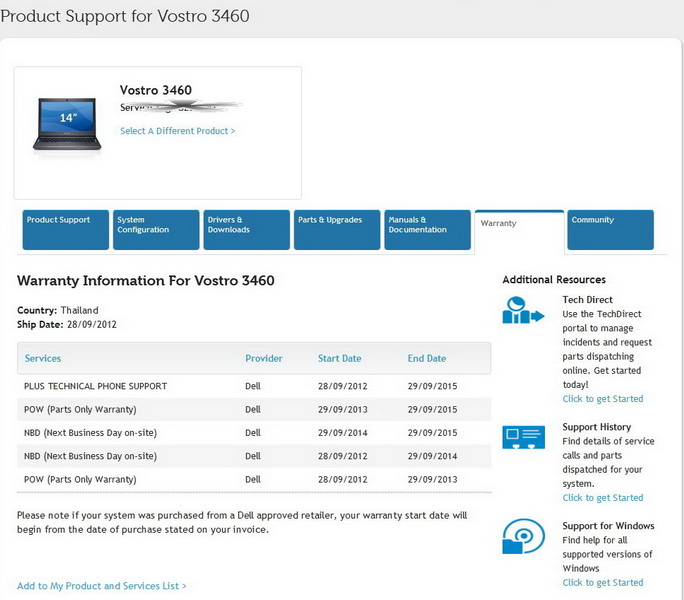684x600 pixels.
Task: Click Add to My Product and Services List
Action: 102,586
